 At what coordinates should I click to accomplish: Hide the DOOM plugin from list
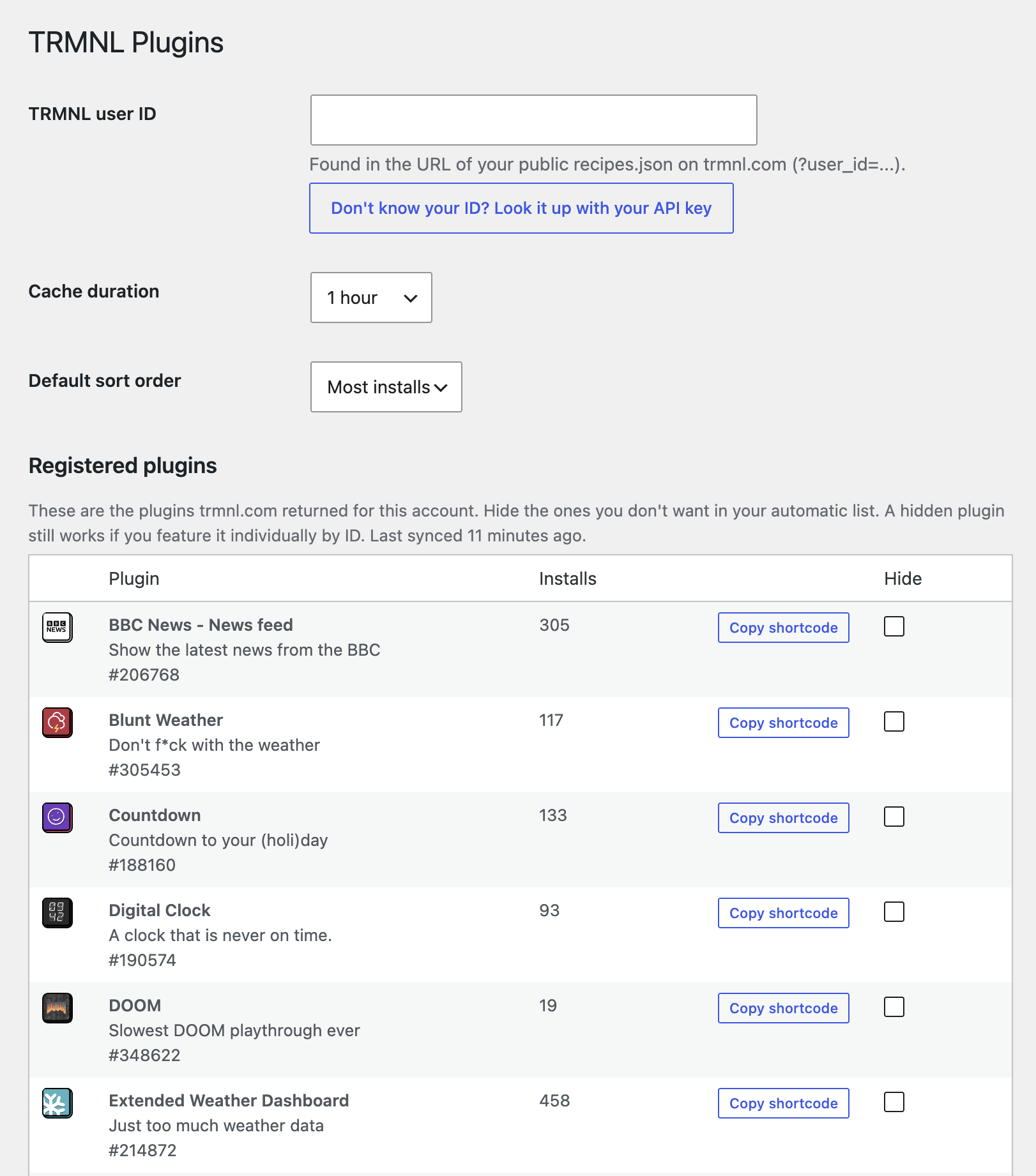(894, 1007)
